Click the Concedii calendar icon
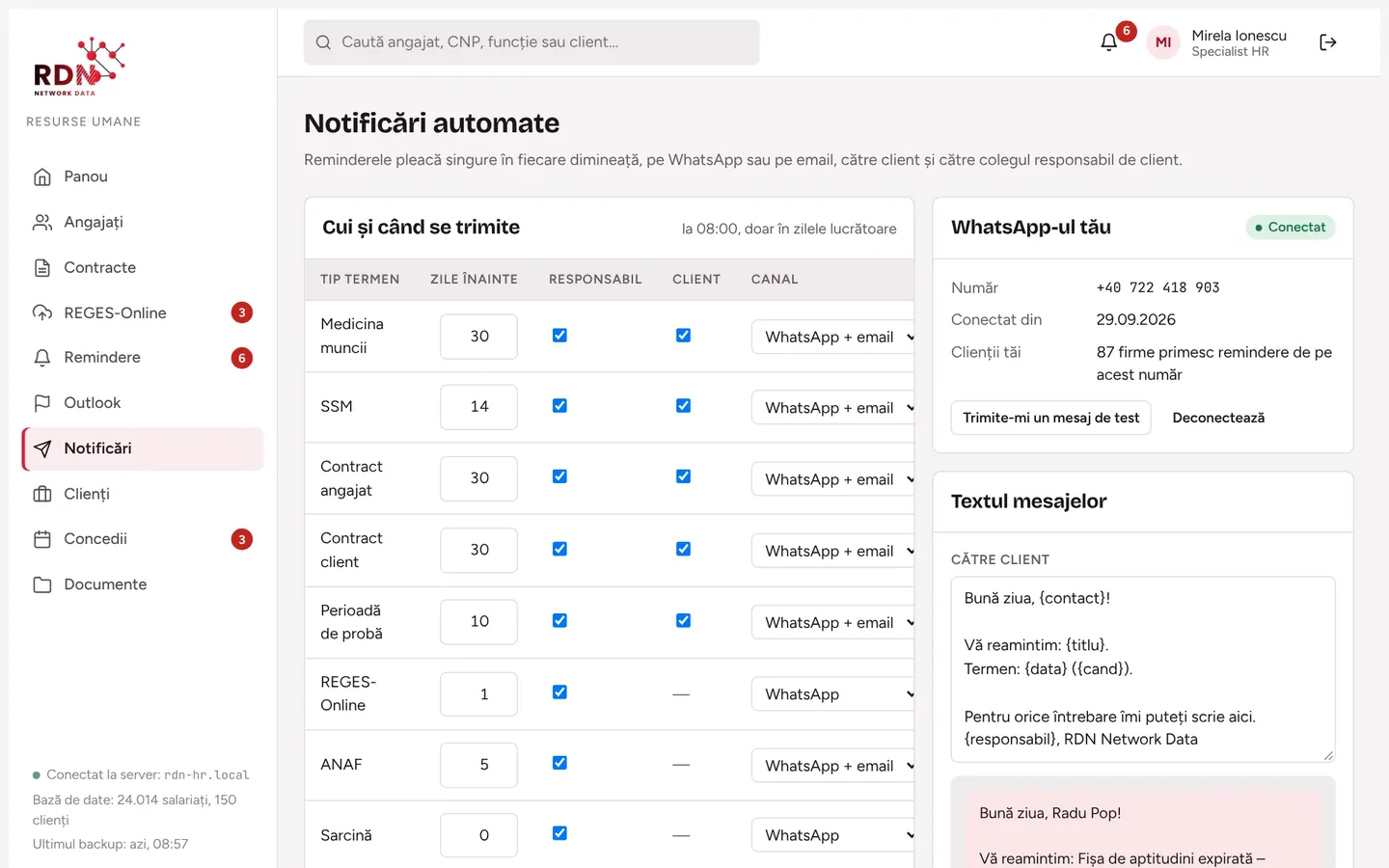 click(42, 539)
